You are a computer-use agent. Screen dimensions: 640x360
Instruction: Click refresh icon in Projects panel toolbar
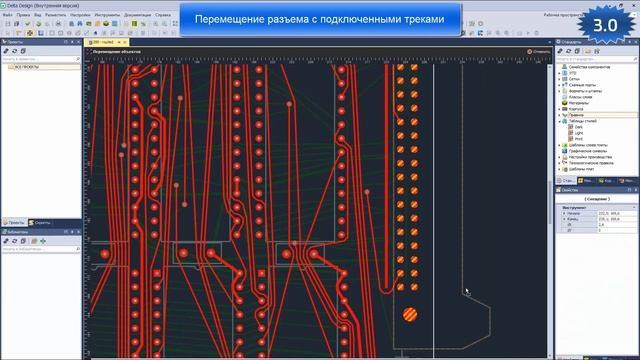coord(15,51)
